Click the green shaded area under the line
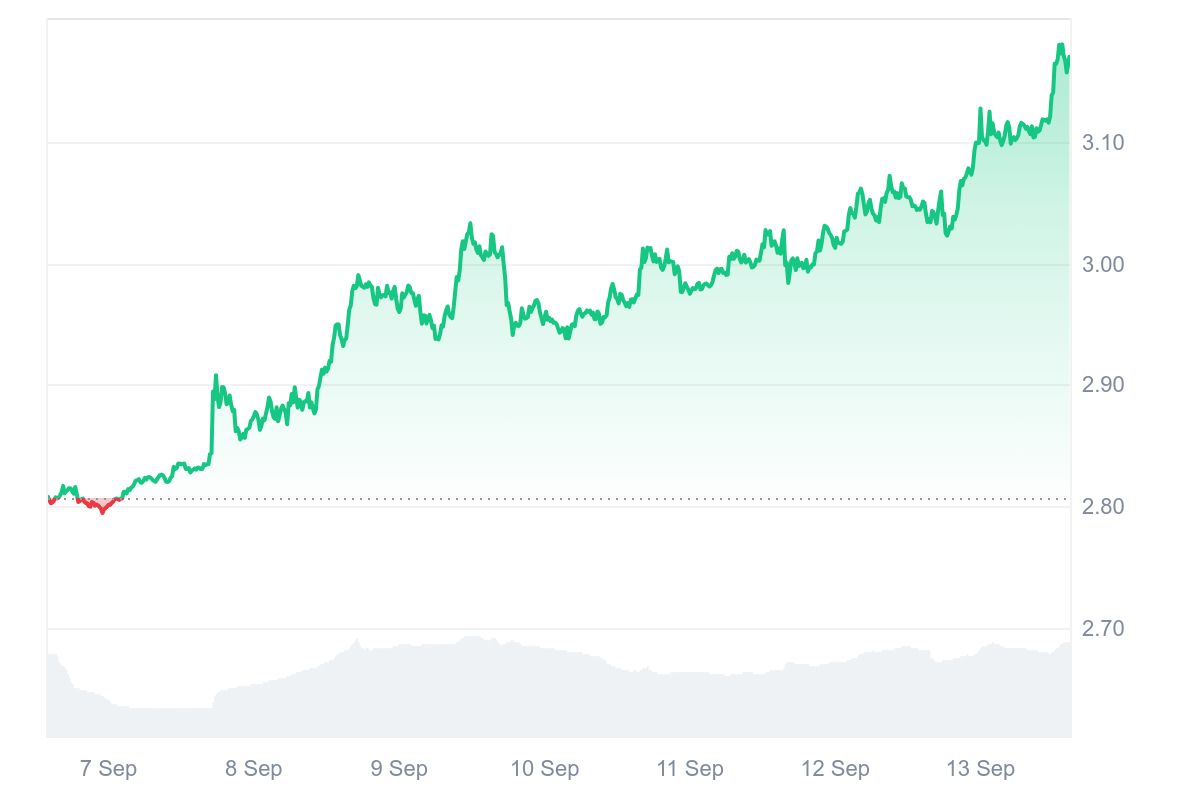The height and width of the screenshot is (800, 1200). click(x=700, y=400)
